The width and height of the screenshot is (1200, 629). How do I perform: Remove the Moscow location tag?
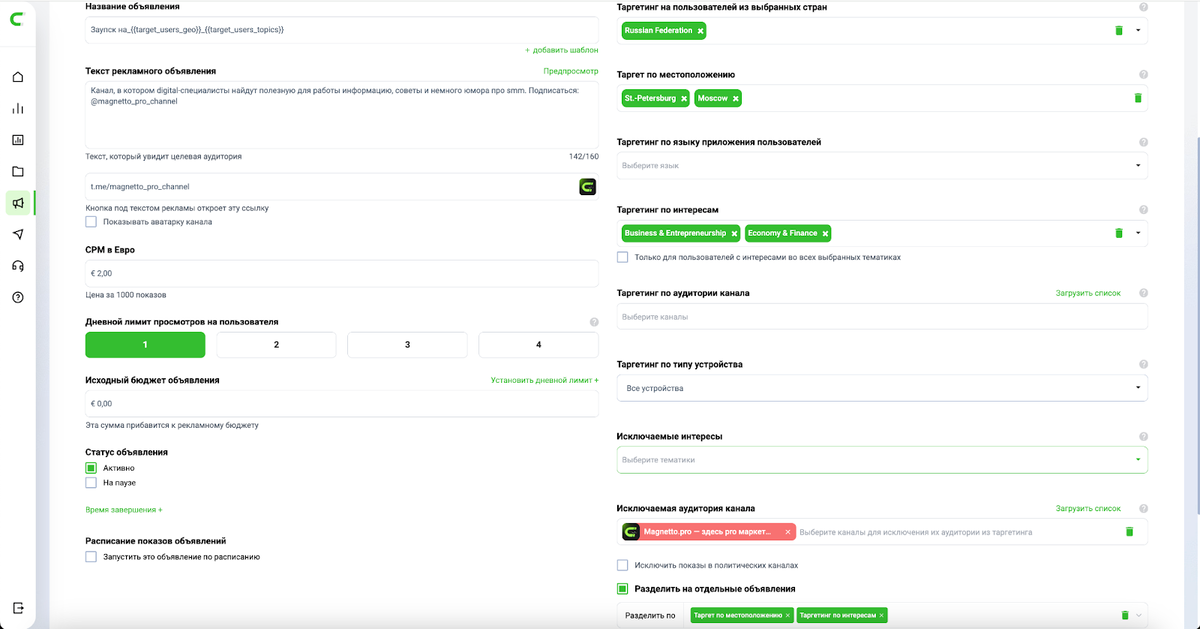(735, 98)
